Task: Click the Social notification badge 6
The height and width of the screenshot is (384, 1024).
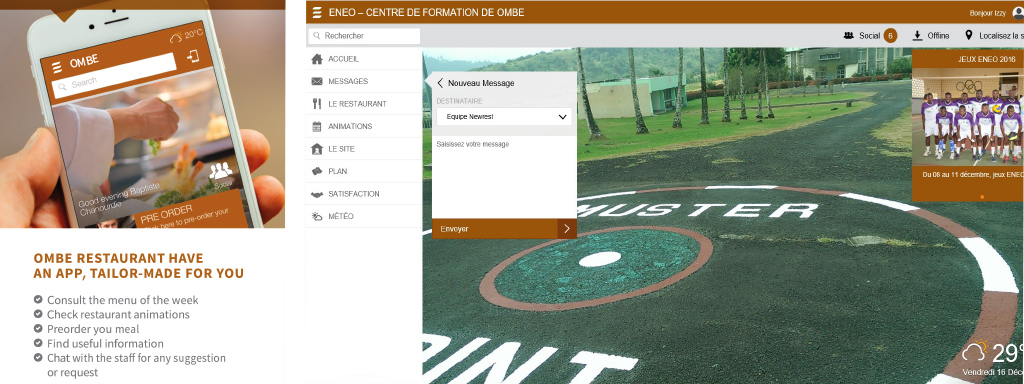Action: pyautogui.click(x=890, y=36)
